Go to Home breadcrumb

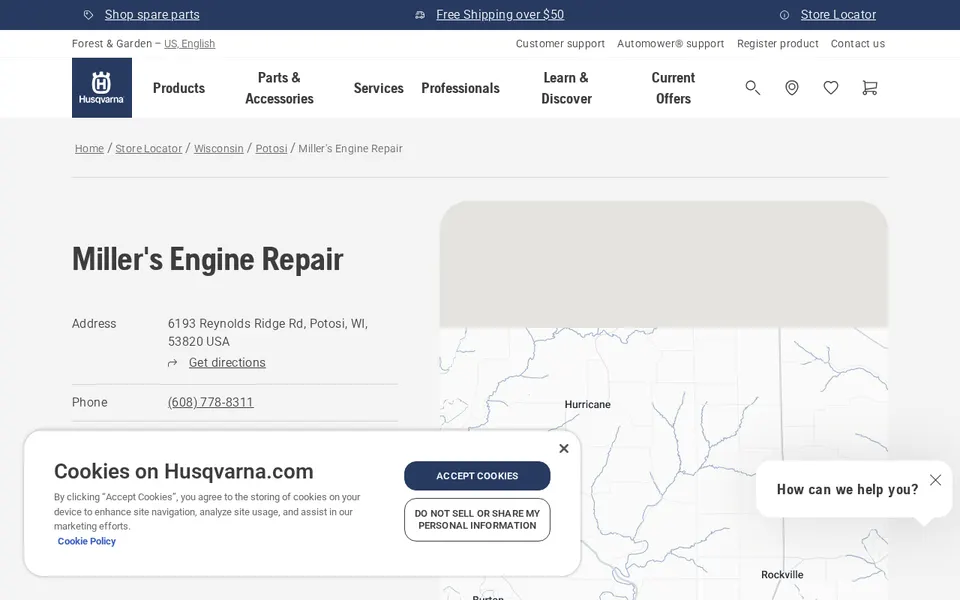[89, 149]
